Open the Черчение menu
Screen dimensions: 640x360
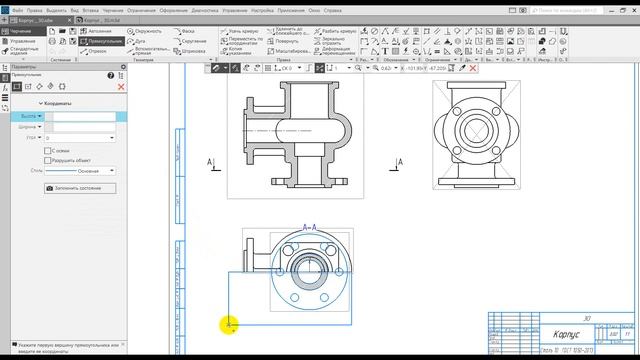(113, 11)
